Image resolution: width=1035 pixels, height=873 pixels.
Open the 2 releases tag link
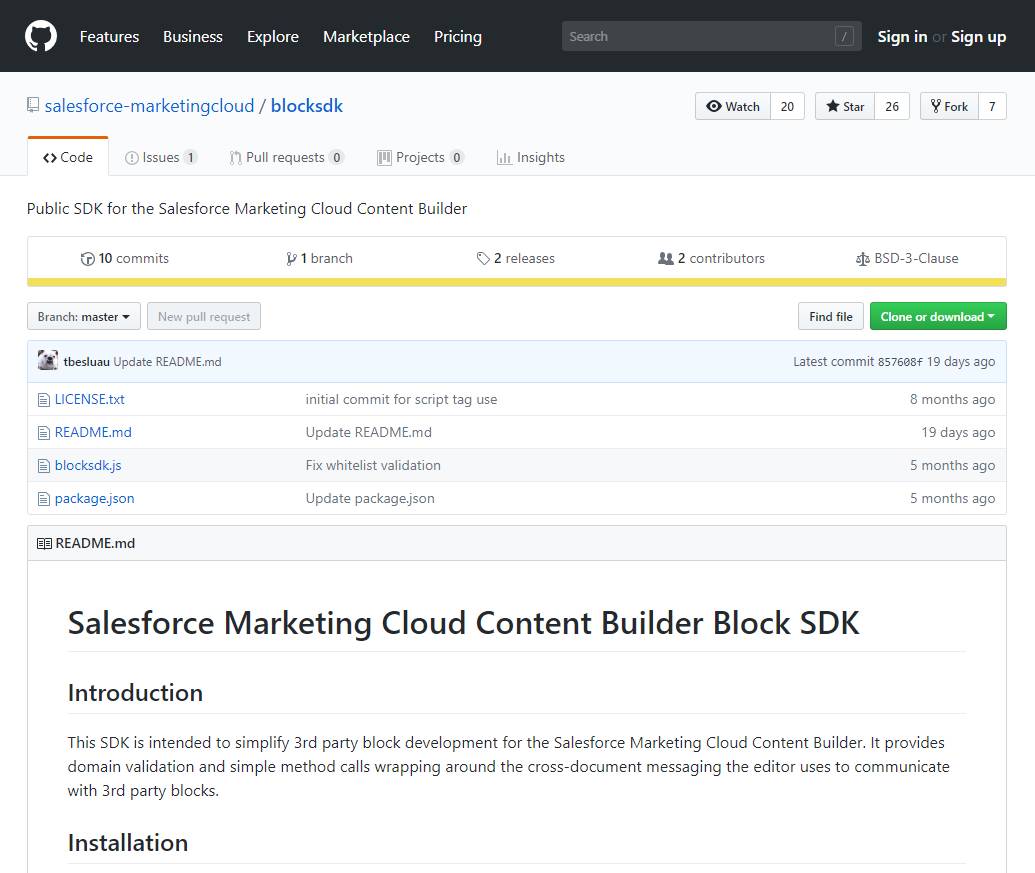click(x=516, y=258)
